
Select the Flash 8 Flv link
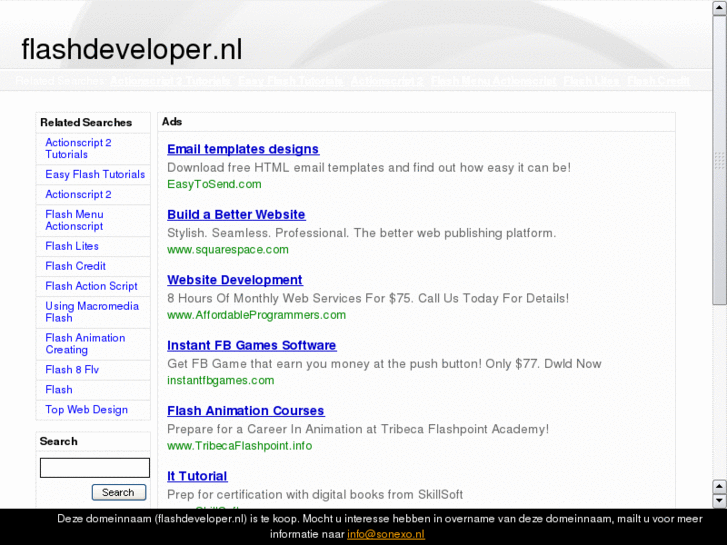pyautogui.click(x=72, y=370)
